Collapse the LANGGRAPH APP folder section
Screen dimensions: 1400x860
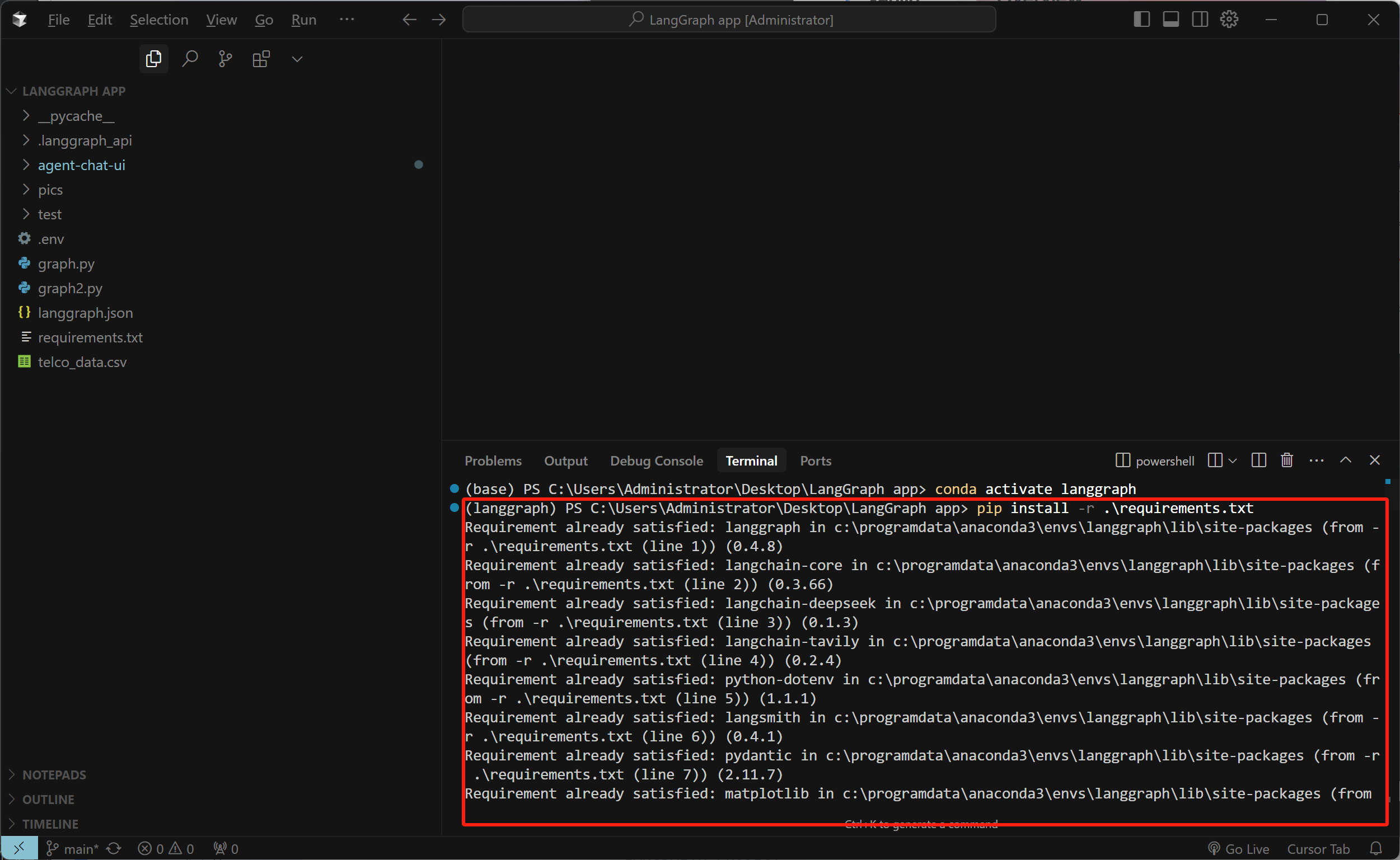pos(74,91)
